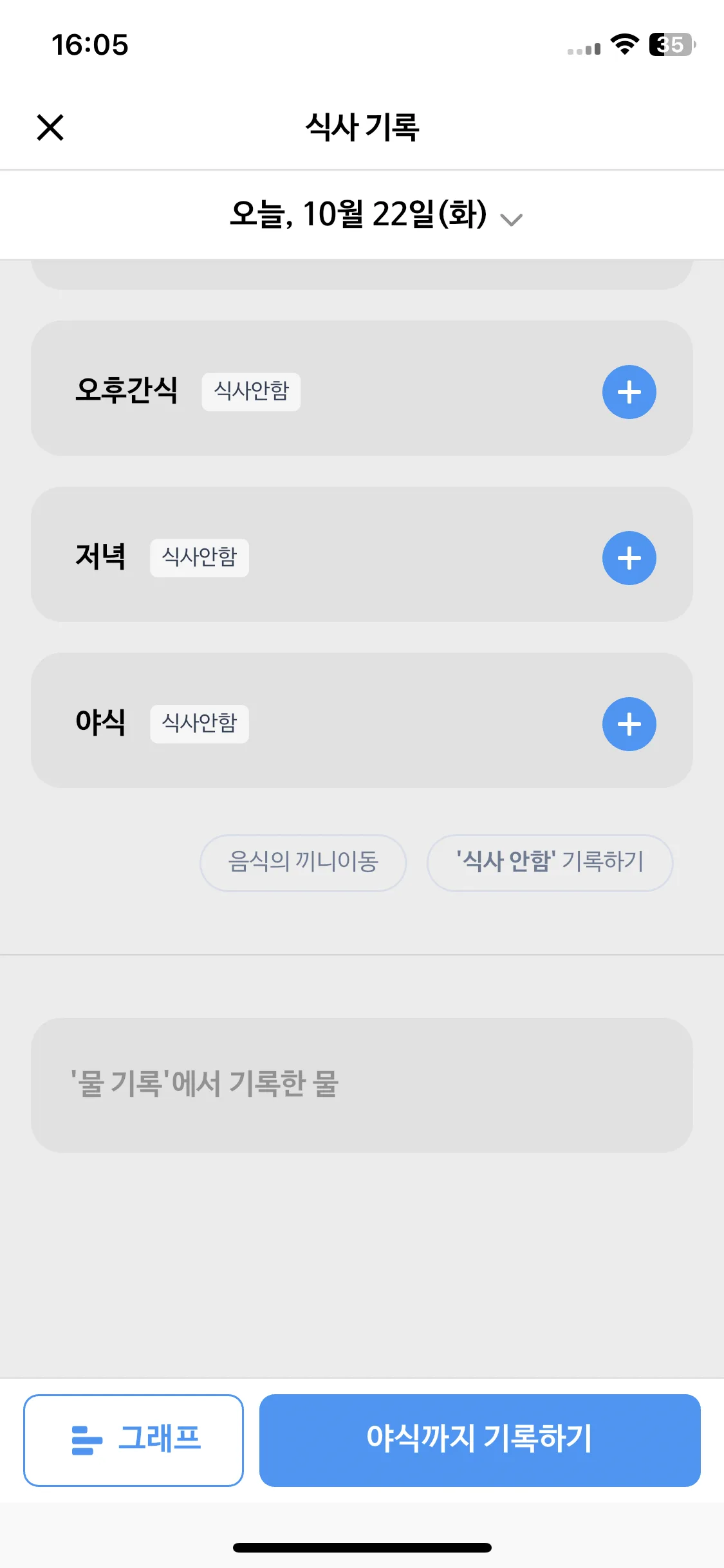Tap the bar graph icon beside 그래프
Screen dimensions: 724x1568
(x=87, y=1440)
